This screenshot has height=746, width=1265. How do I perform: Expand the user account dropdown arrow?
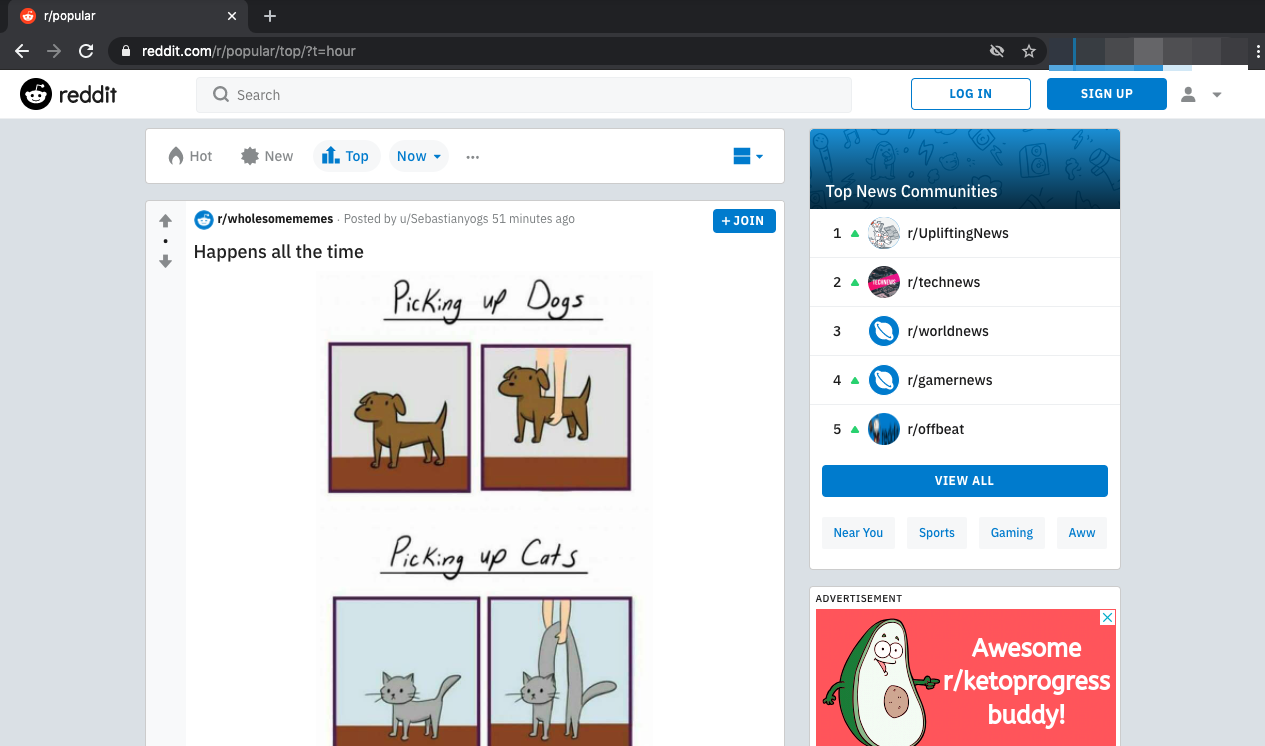coord(1217,93)
